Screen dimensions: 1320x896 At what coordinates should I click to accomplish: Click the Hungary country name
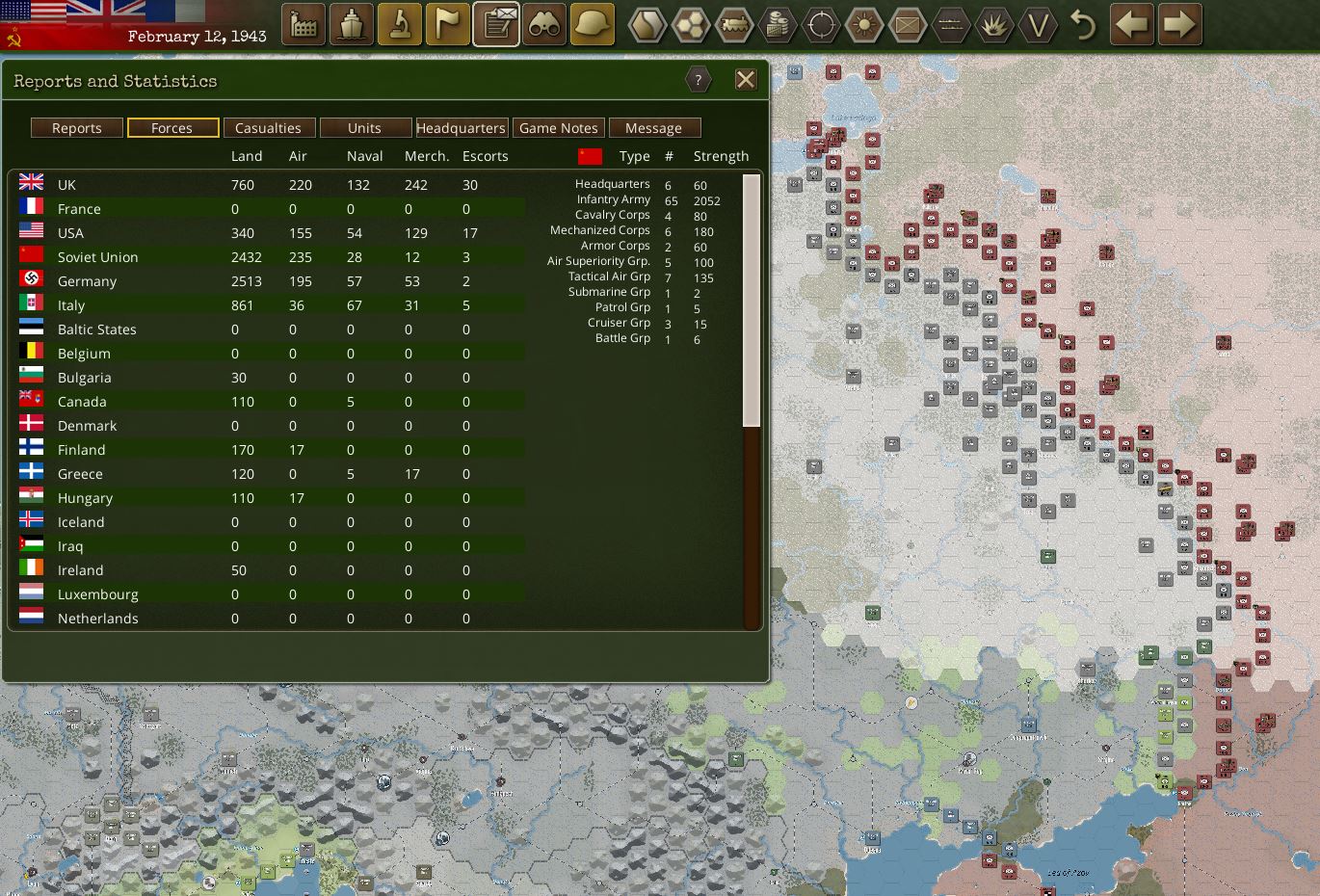pyautogui.click(x=85, y=498)
